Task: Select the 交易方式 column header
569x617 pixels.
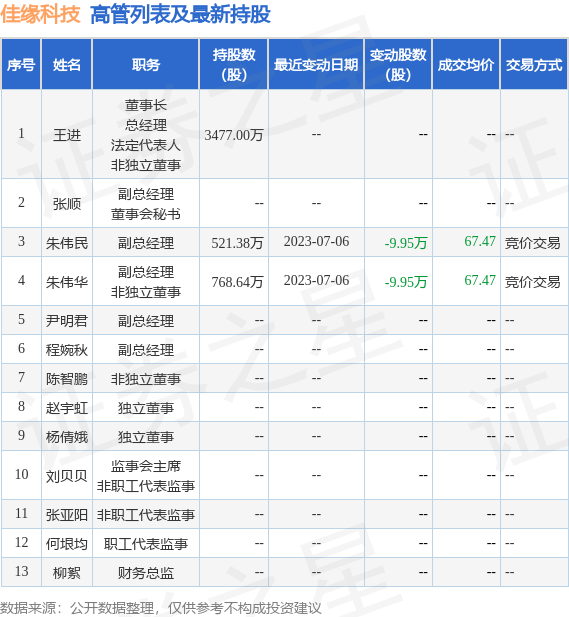Action: pos(534,65)
